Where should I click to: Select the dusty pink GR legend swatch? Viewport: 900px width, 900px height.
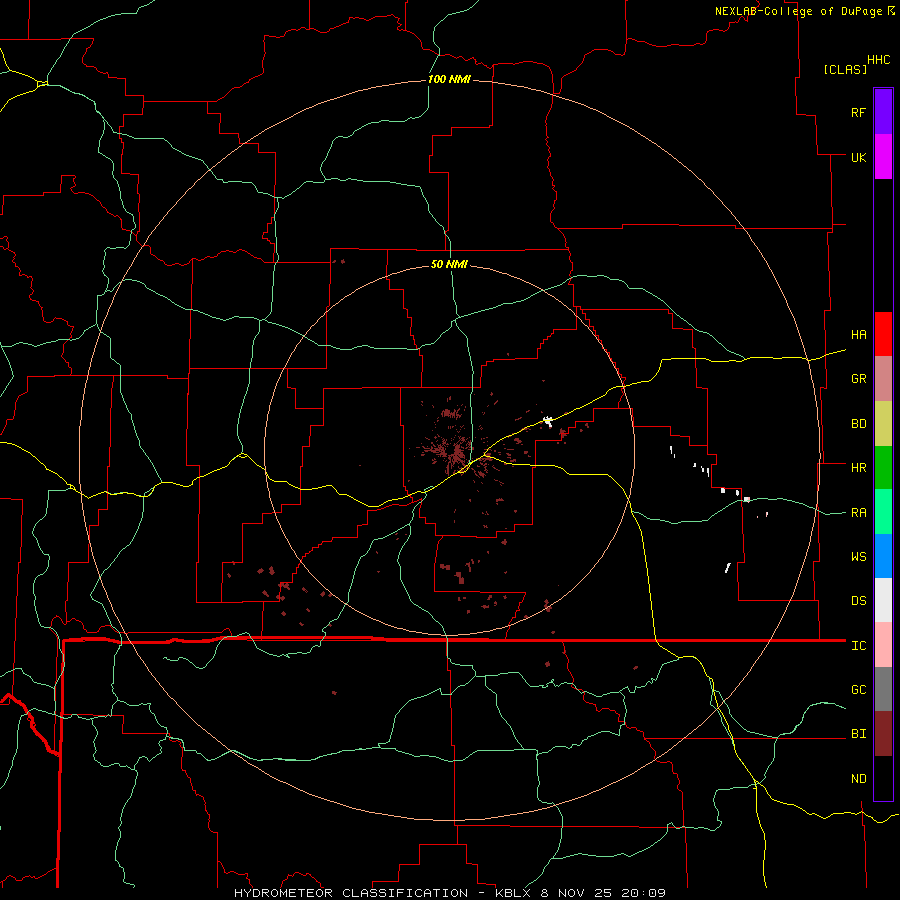click(883, 379)
